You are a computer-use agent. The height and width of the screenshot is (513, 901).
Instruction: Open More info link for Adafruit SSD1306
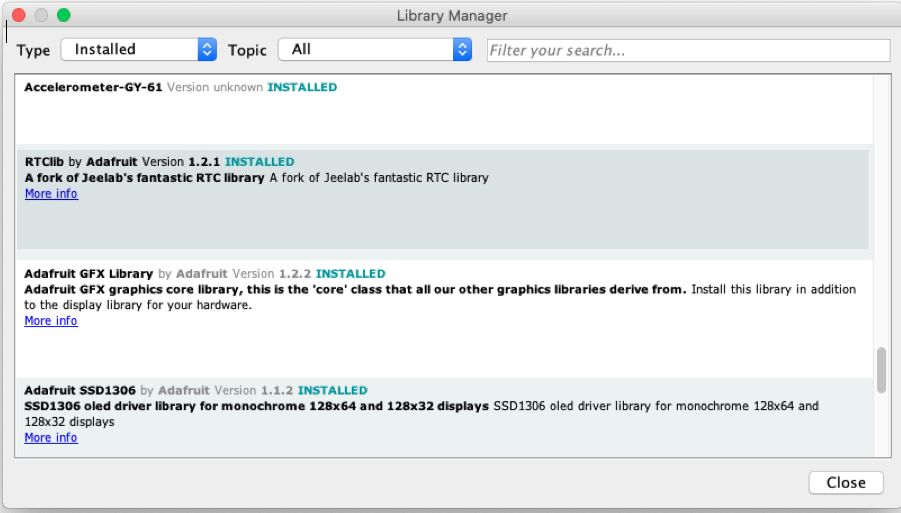click(51, 437)
